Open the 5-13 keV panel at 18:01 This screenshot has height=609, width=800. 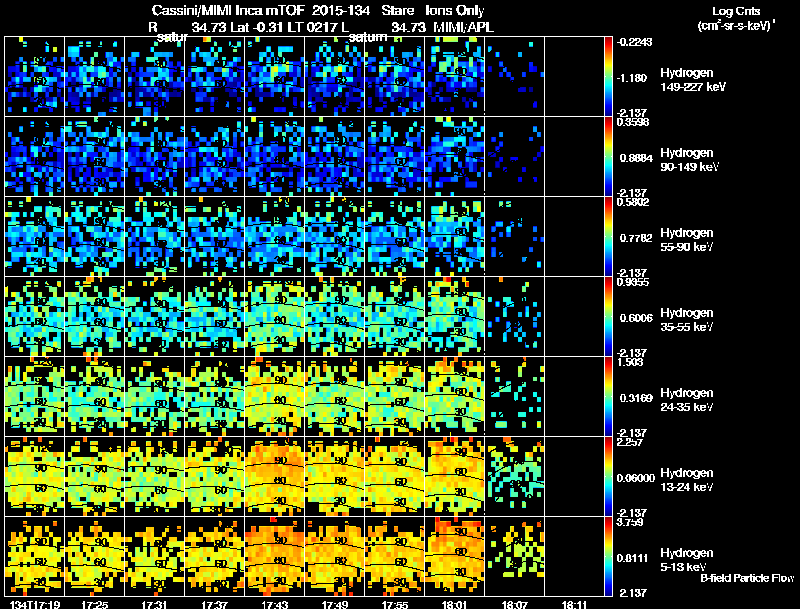455,556
